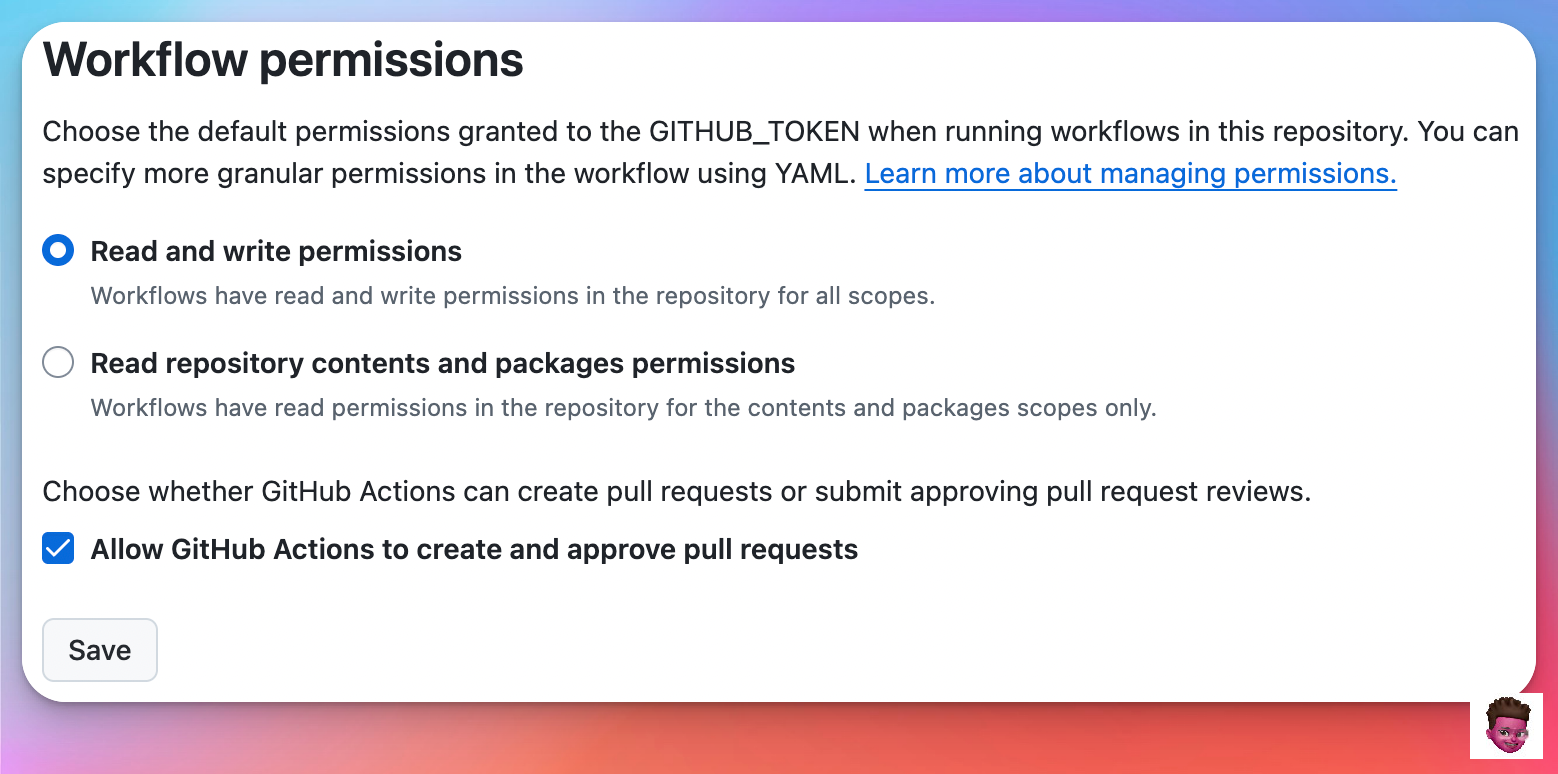
Task: Click the Save button
Action: 100,650
